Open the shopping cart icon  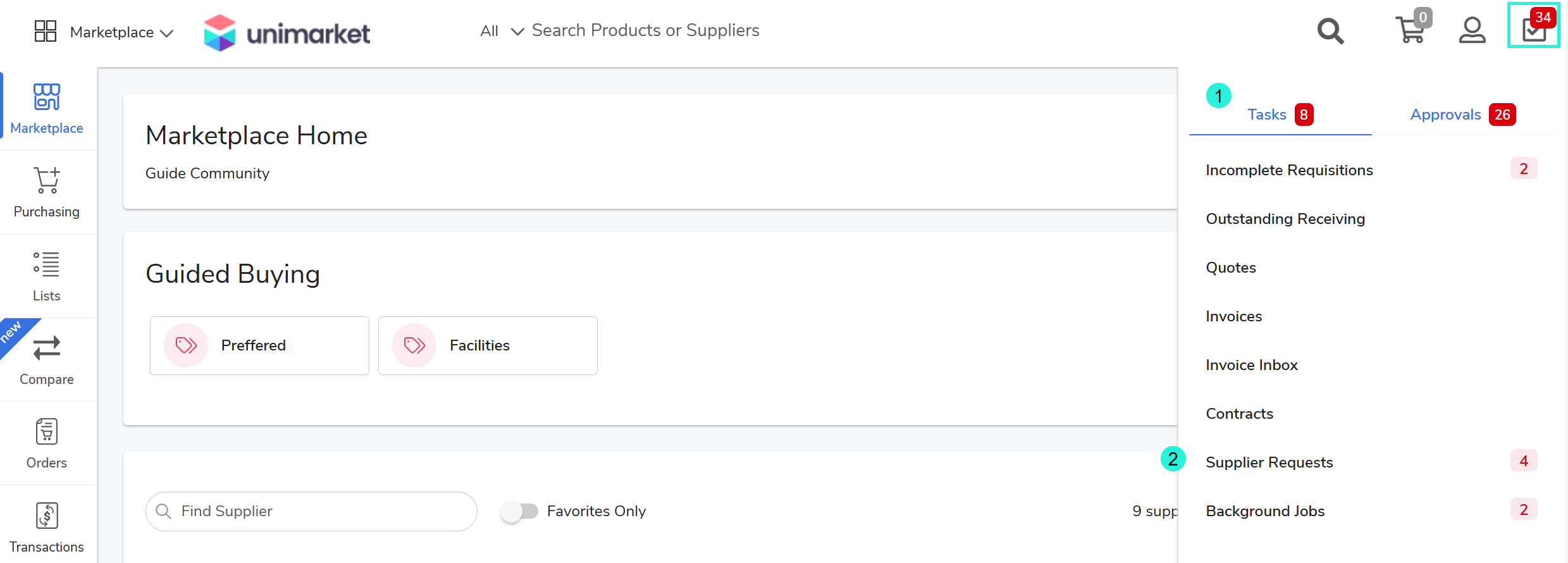(1410, 30)
